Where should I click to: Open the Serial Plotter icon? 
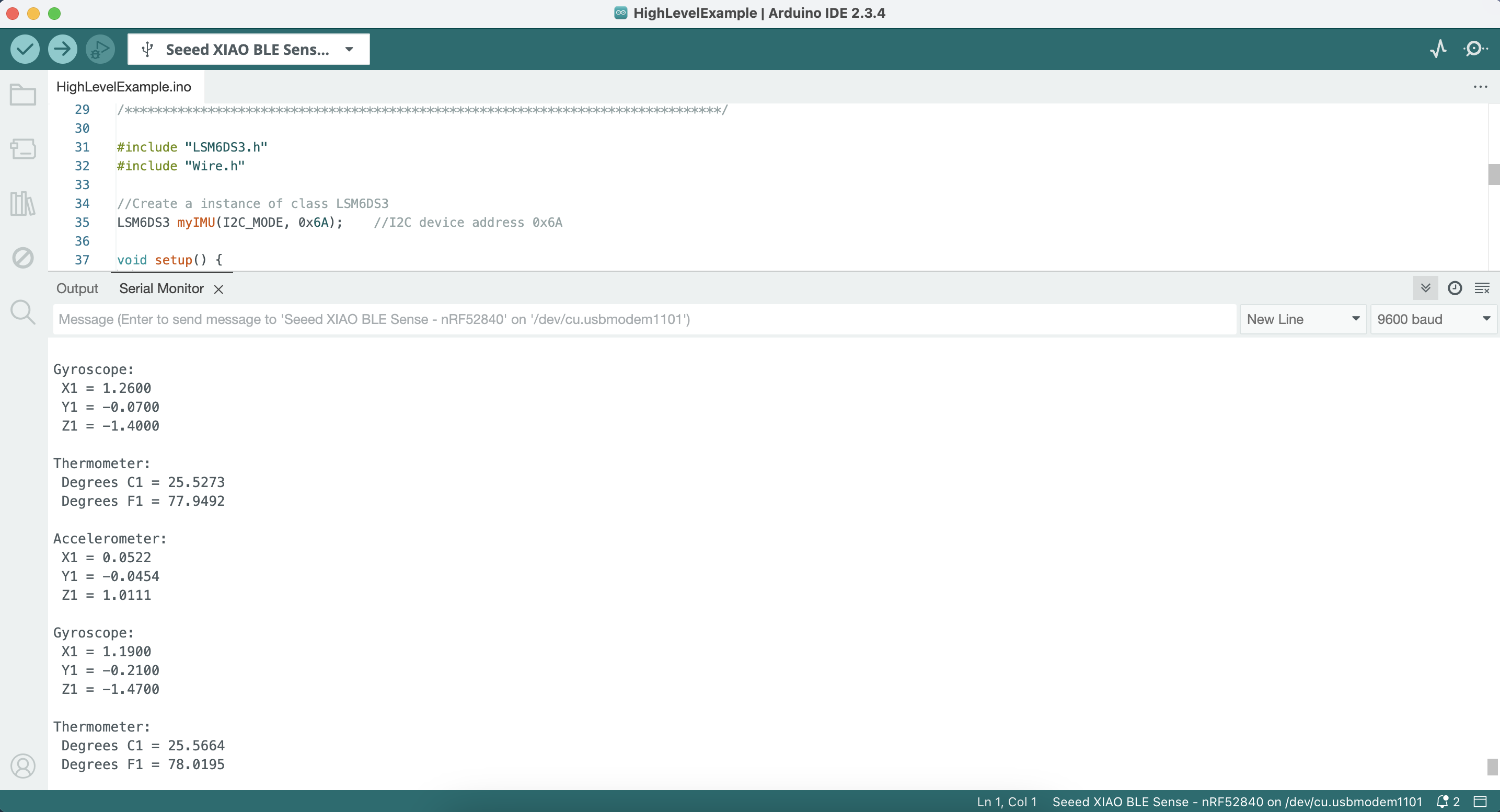pyautogui.click(x=1438, y=49)
